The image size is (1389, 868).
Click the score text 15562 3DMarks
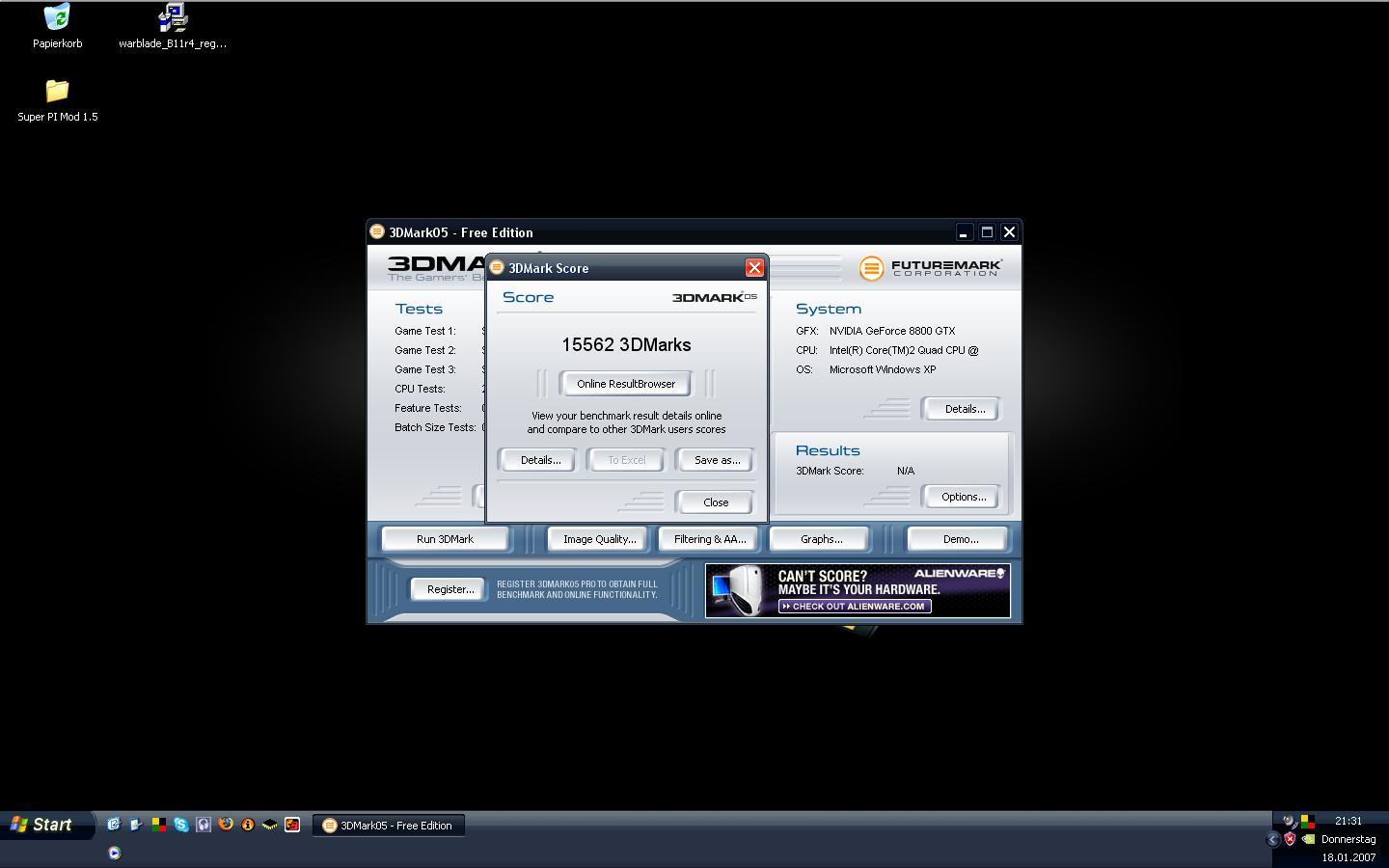pos(626,344)
